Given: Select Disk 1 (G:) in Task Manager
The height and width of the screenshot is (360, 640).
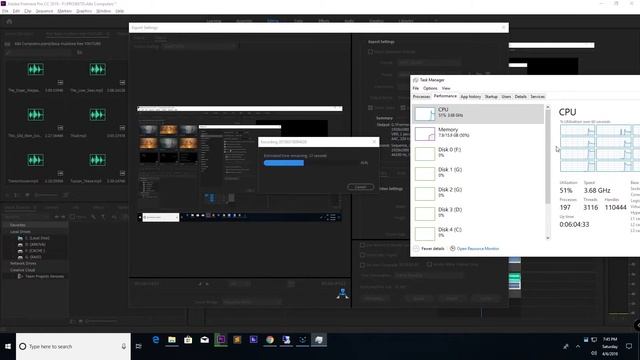Looking at the screenshot, I should tap(478, 174).
